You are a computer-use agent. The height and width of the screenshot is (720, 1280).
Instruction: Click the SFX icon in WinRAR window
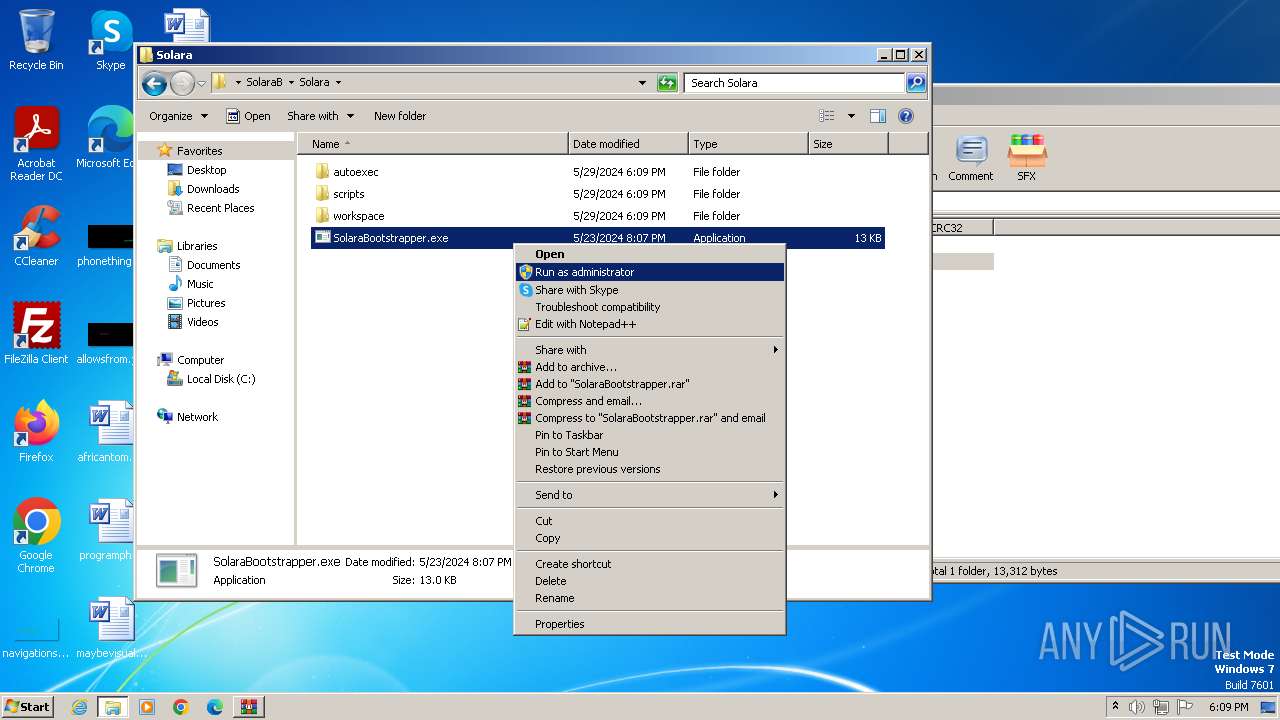click(x=1027, y=158)
